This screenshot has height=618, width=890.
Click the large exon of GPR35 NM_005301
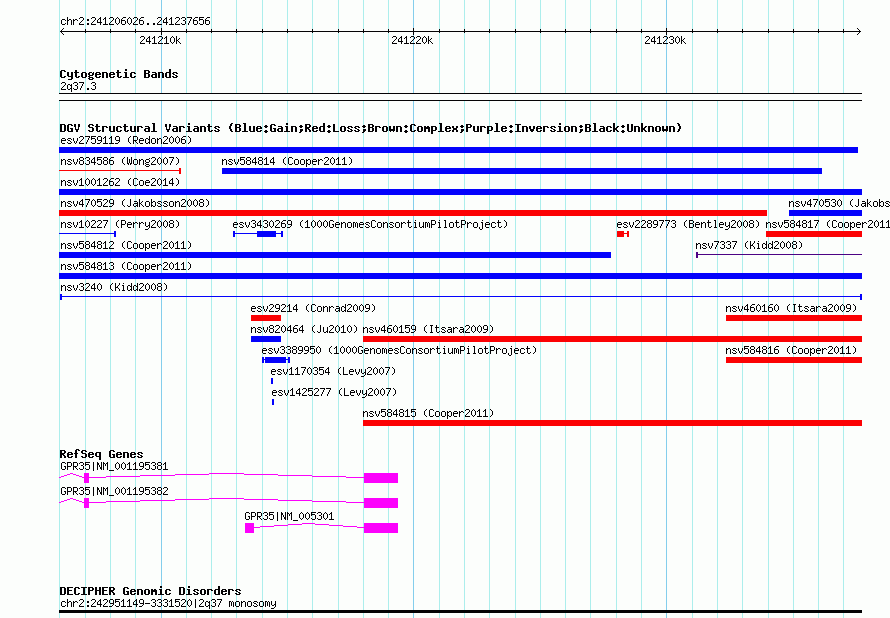point(381,528)
